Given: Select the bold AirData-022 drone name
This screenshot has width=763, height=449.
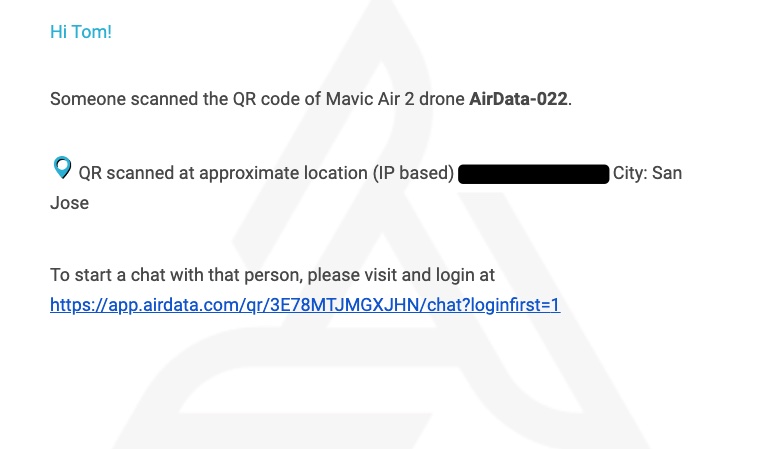Looking at the screenshot, I should (518, 99).
